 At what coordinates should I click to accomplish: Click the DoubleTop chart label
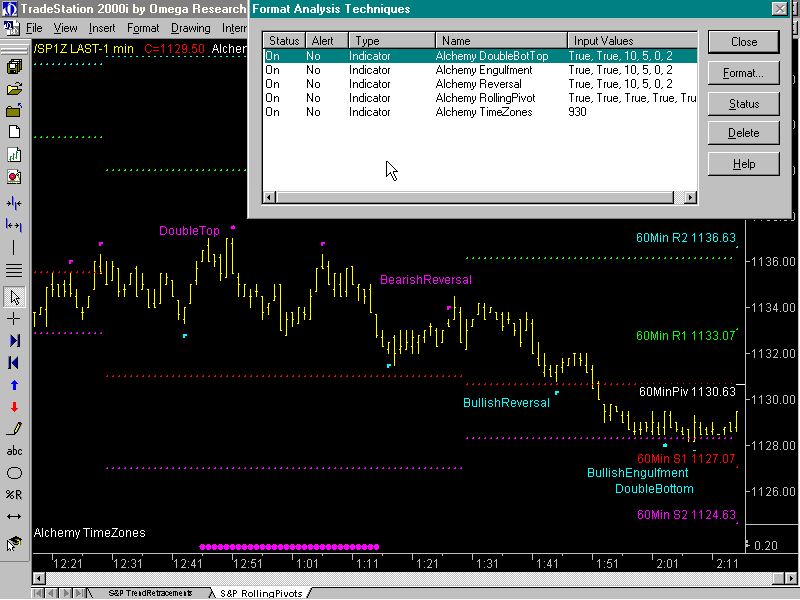189,231
